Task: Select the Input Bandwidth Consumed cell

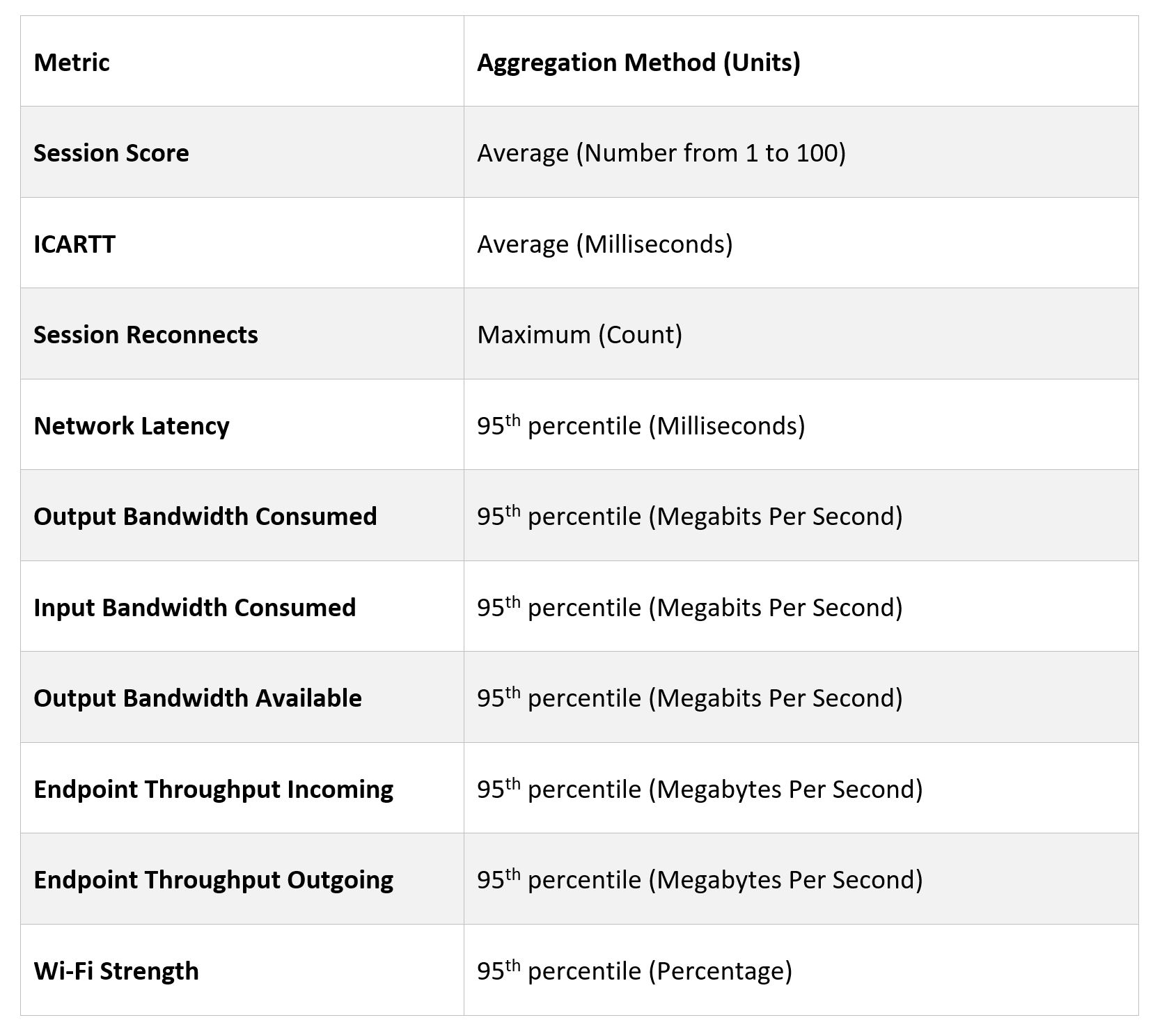Action: coord(195,608)
